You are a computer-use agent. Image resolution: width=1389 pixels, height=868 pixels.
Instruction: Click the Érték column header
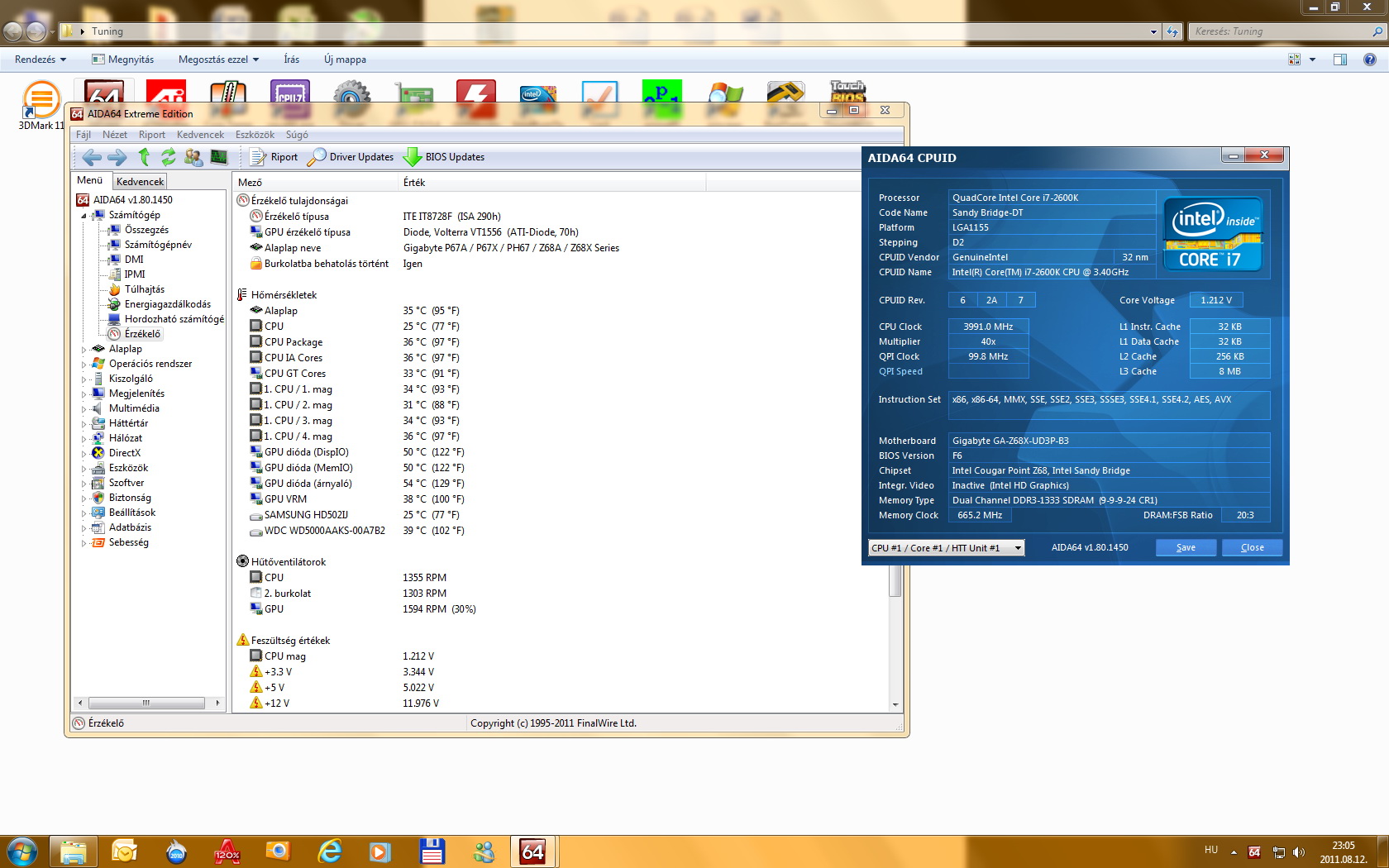tap(552, 182)
